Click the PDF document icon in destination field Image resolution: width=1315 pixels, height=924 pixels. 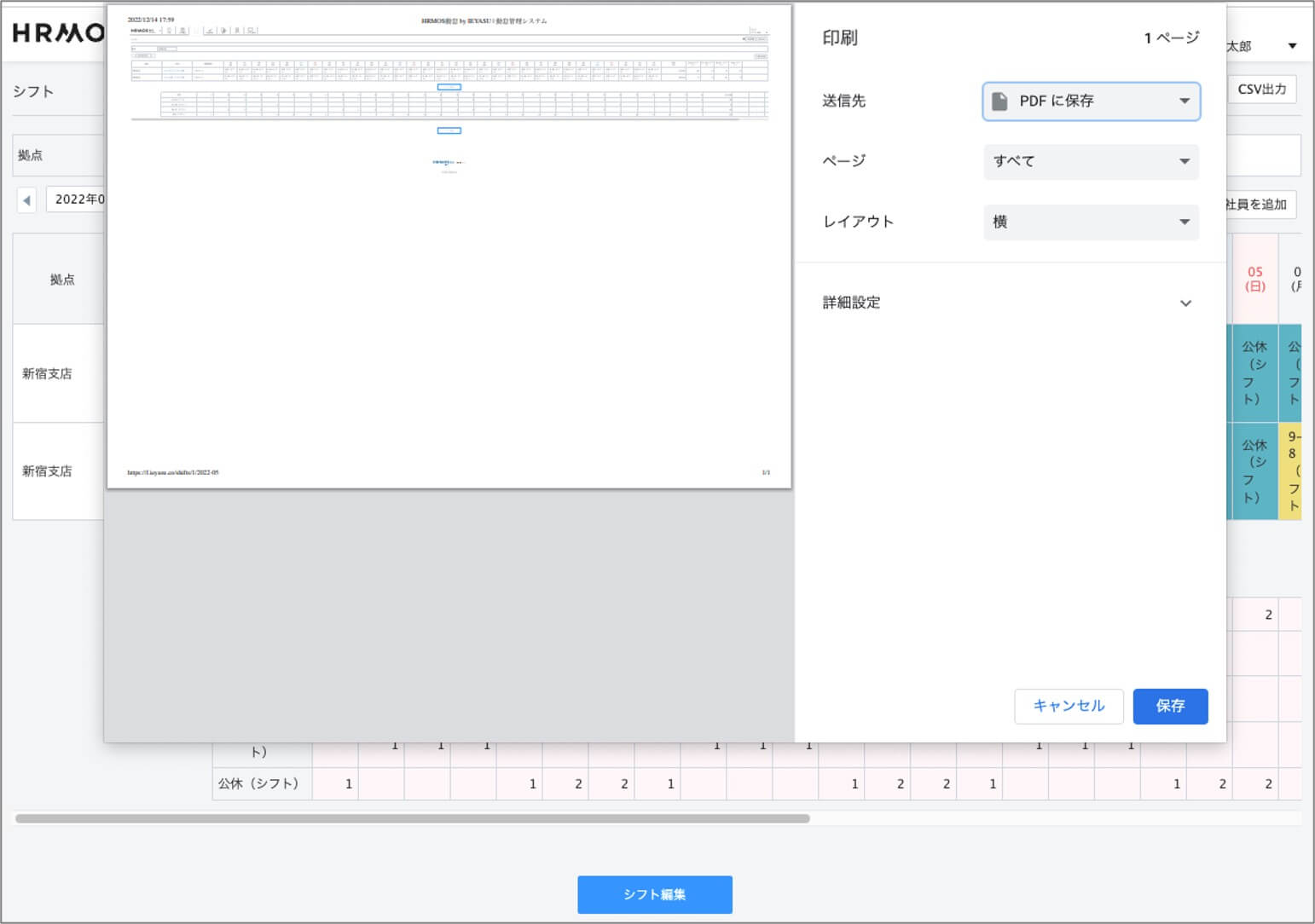pos(999,101)
